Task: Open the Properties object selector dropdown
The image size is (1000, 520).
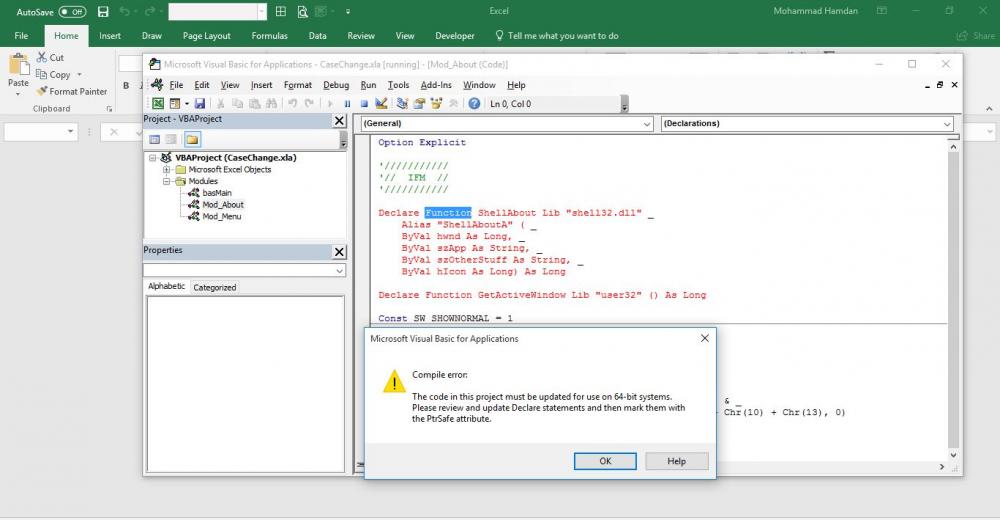Action: click(x=339, y=271)
